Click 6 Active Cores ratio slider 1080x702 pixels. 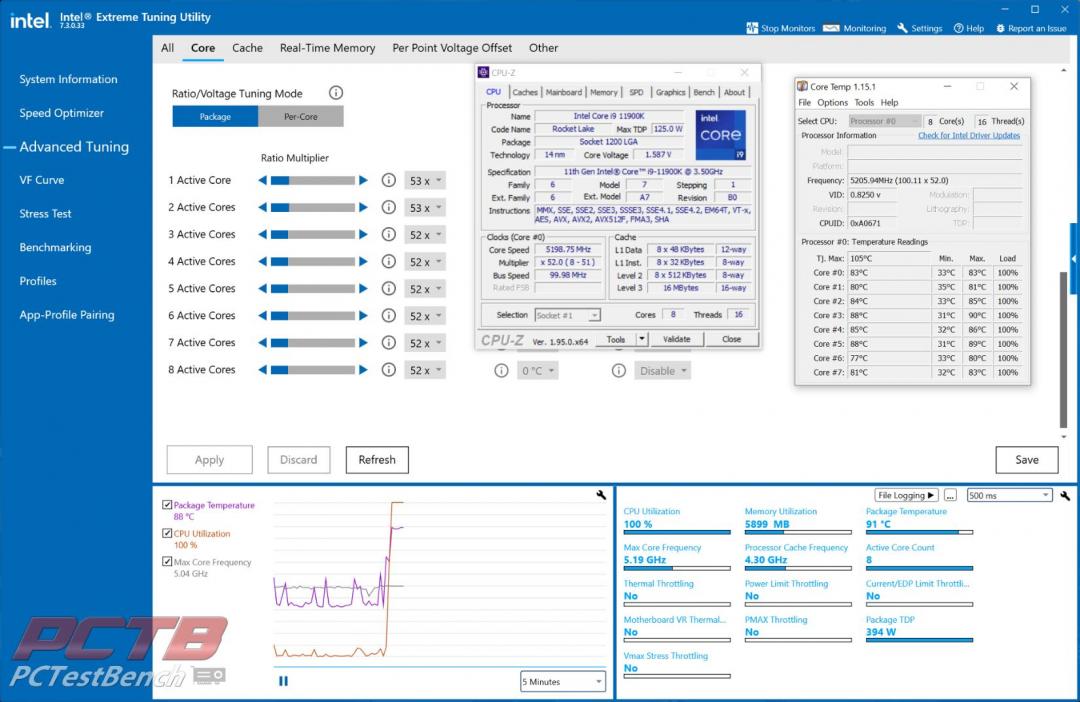click(x=313, y=316)
